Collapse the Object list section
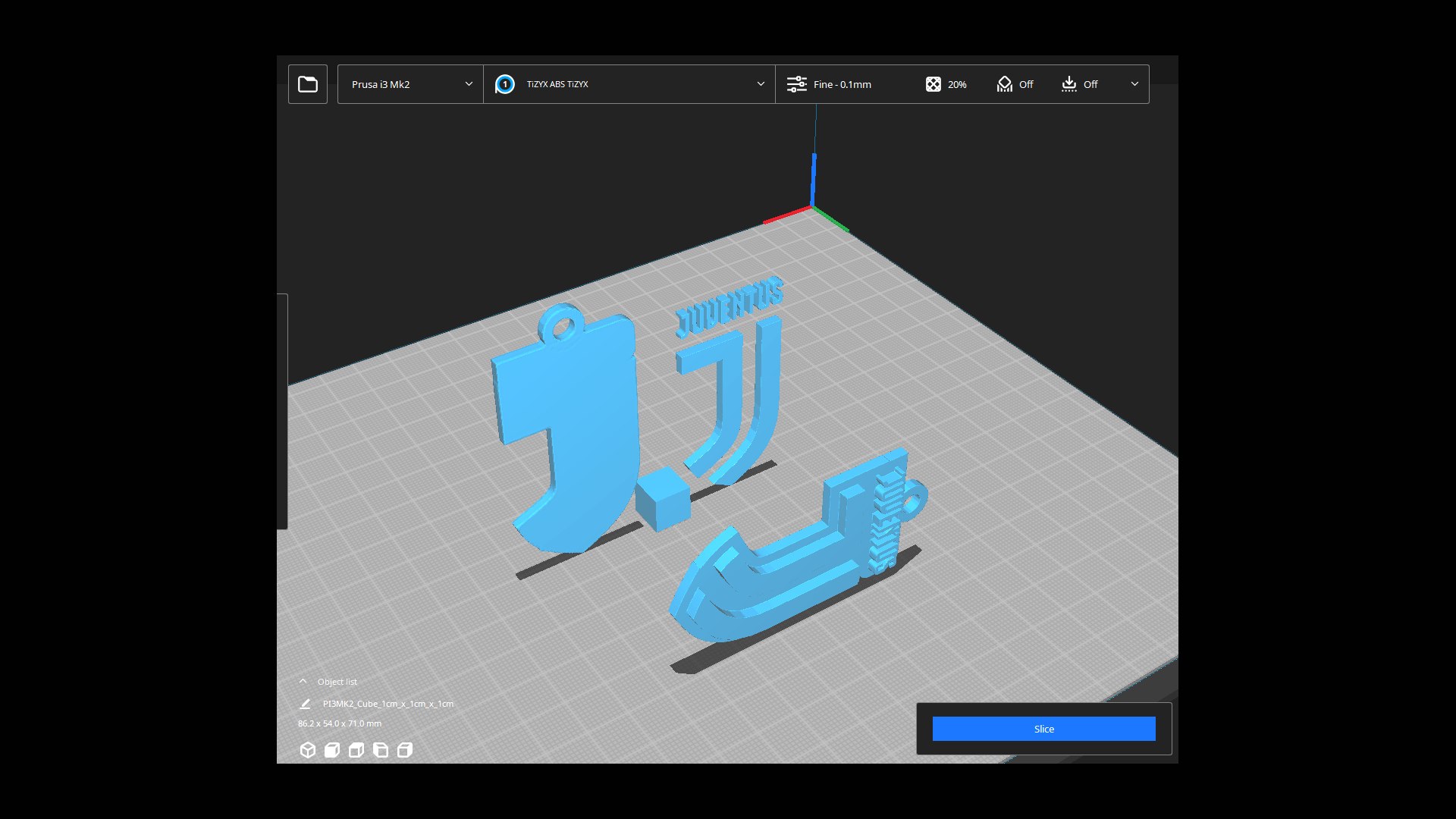Viewport: 1456px width, 819px height. click(x=303, y=681)
